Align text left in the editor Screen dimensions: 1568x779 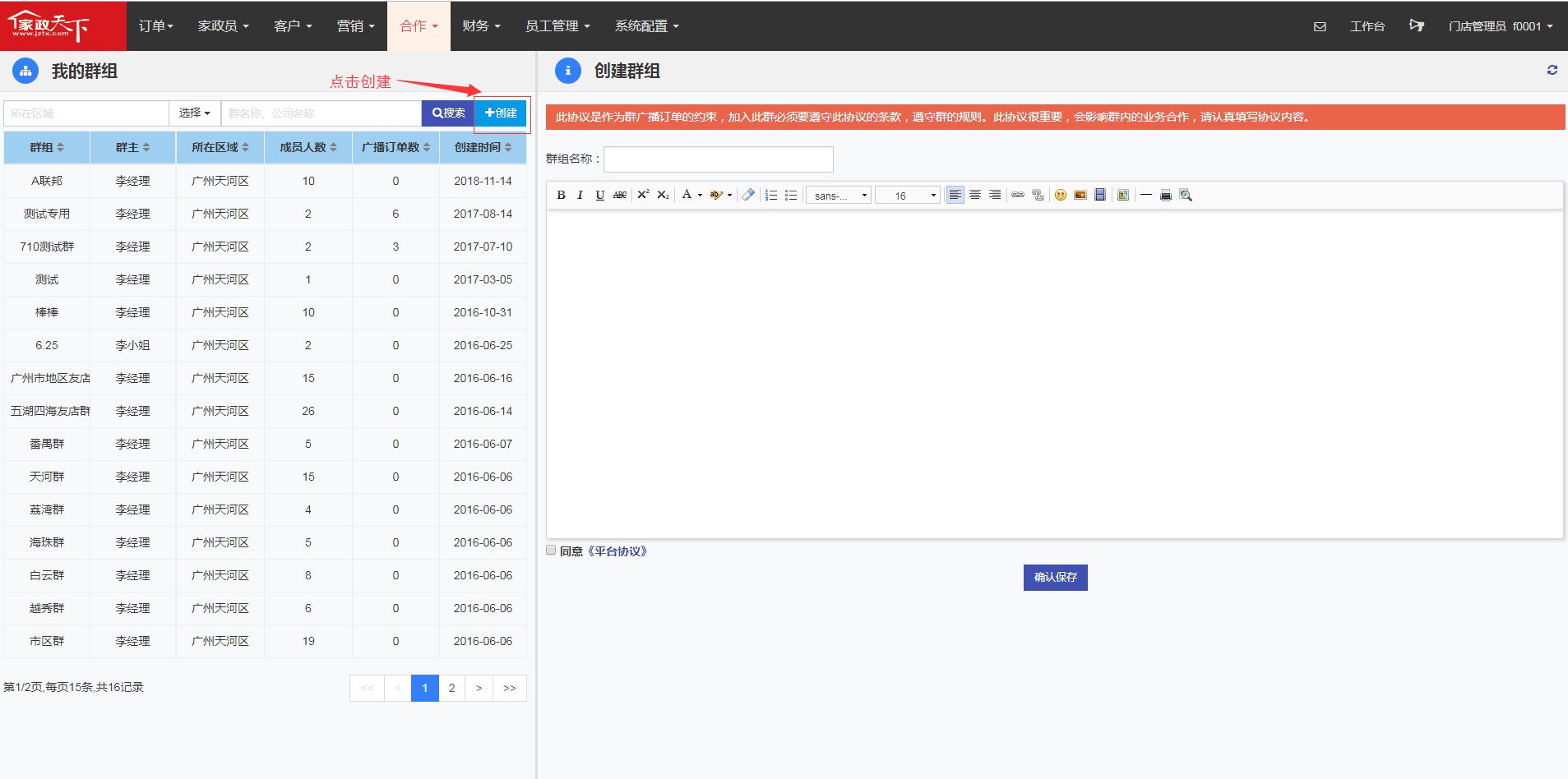955,195
